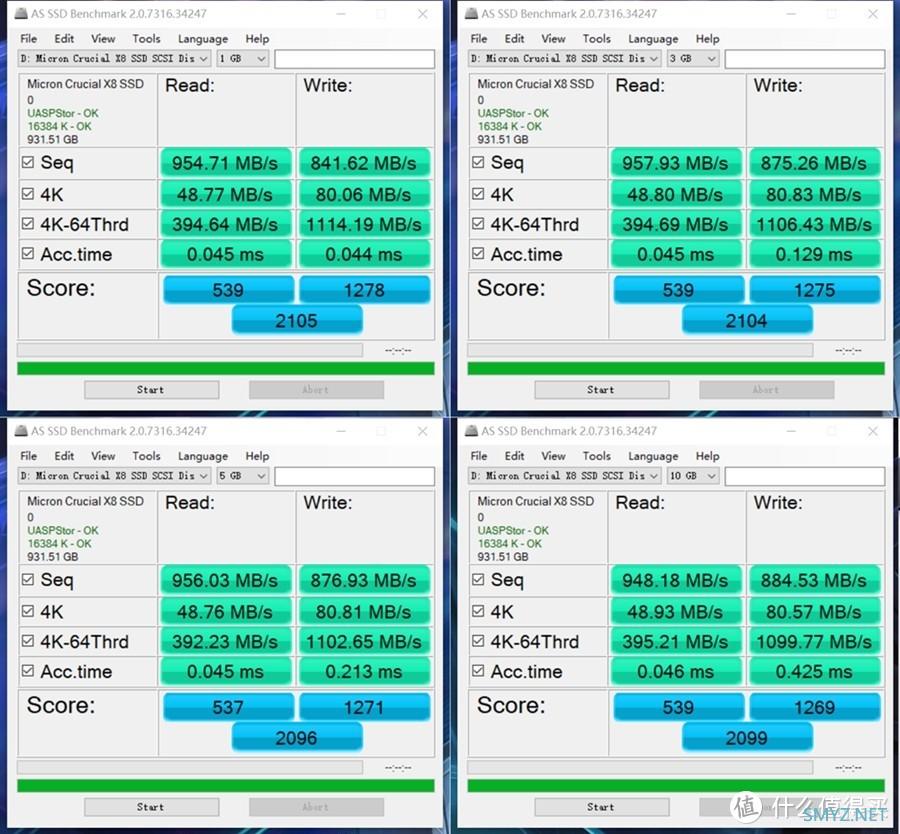Image resolution: width=900 pixels, height=834 pixels.
Task: Toggle Seq checkbox in the 10 GB window
Action: tap(478, 580)
